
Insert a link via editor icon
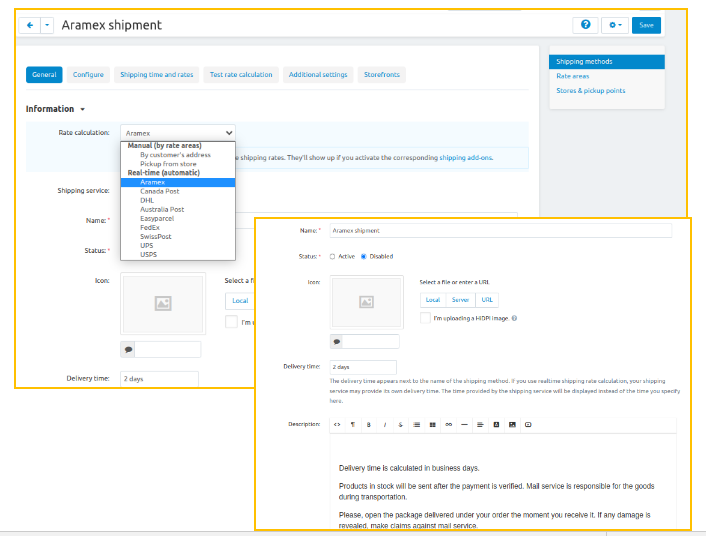point(448,425)
